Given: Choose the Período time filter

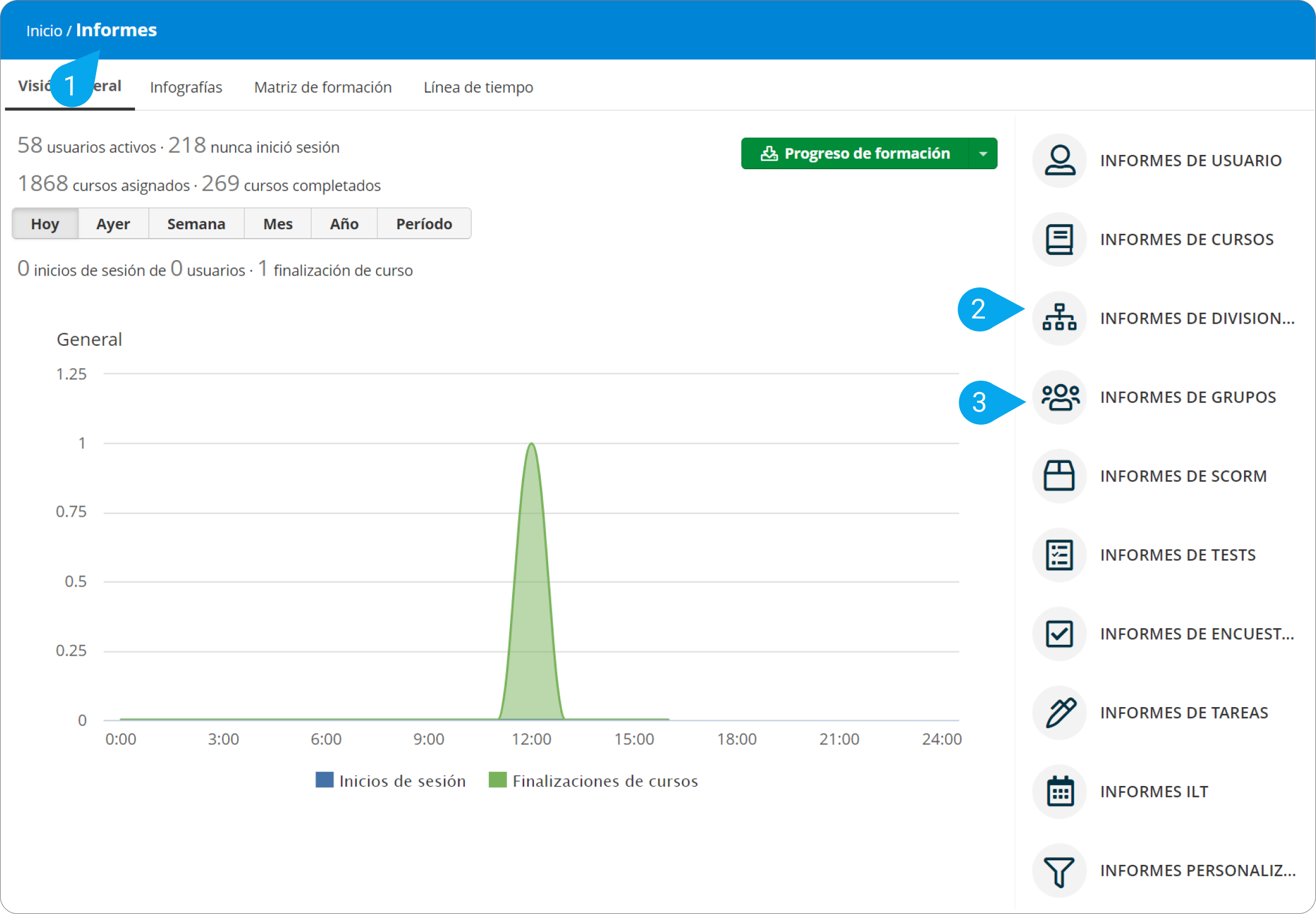Looking at the screenshot, I should [424, 224].
